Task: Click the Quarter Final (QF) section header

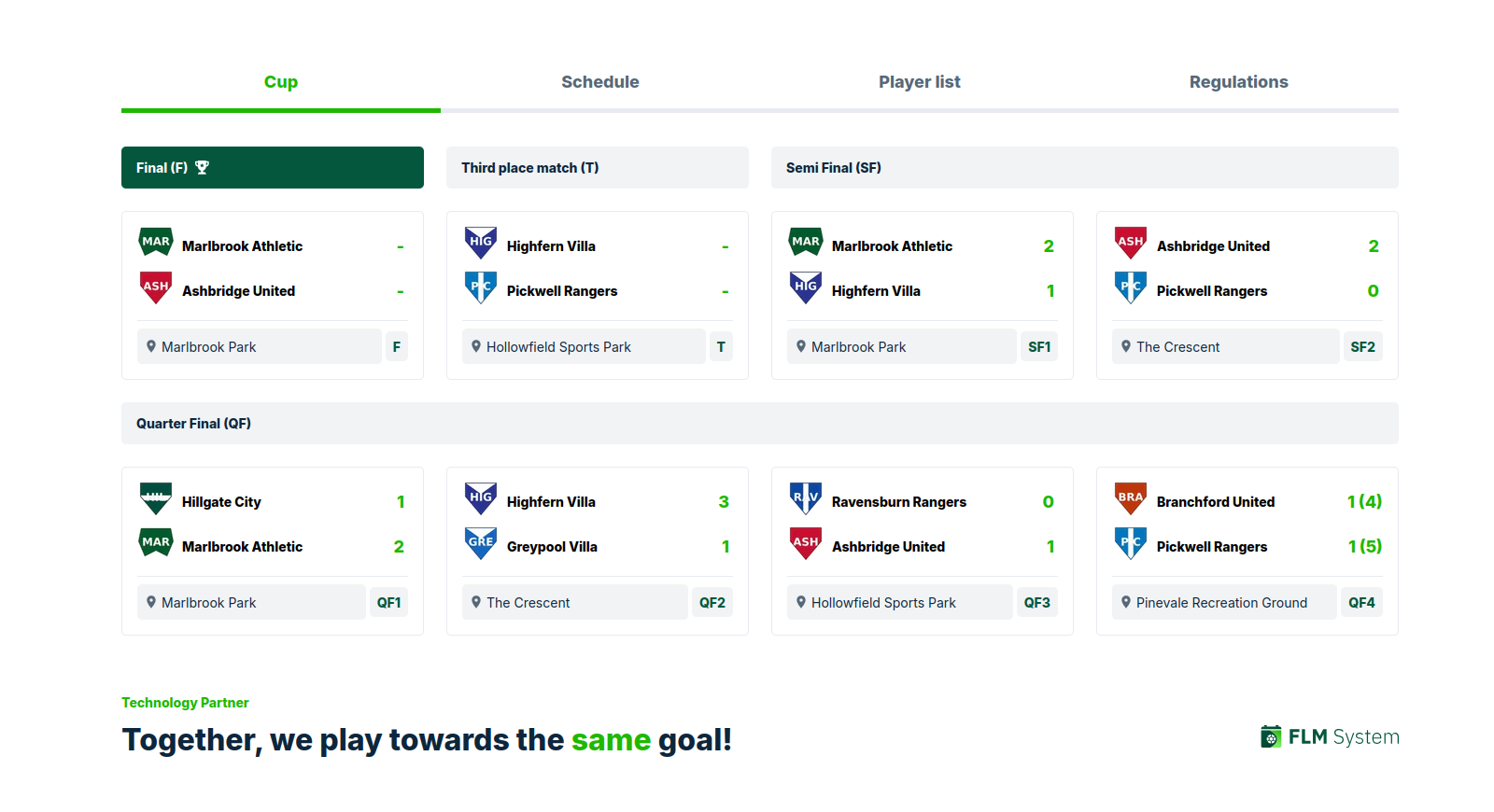Action: tap(760, 424)
